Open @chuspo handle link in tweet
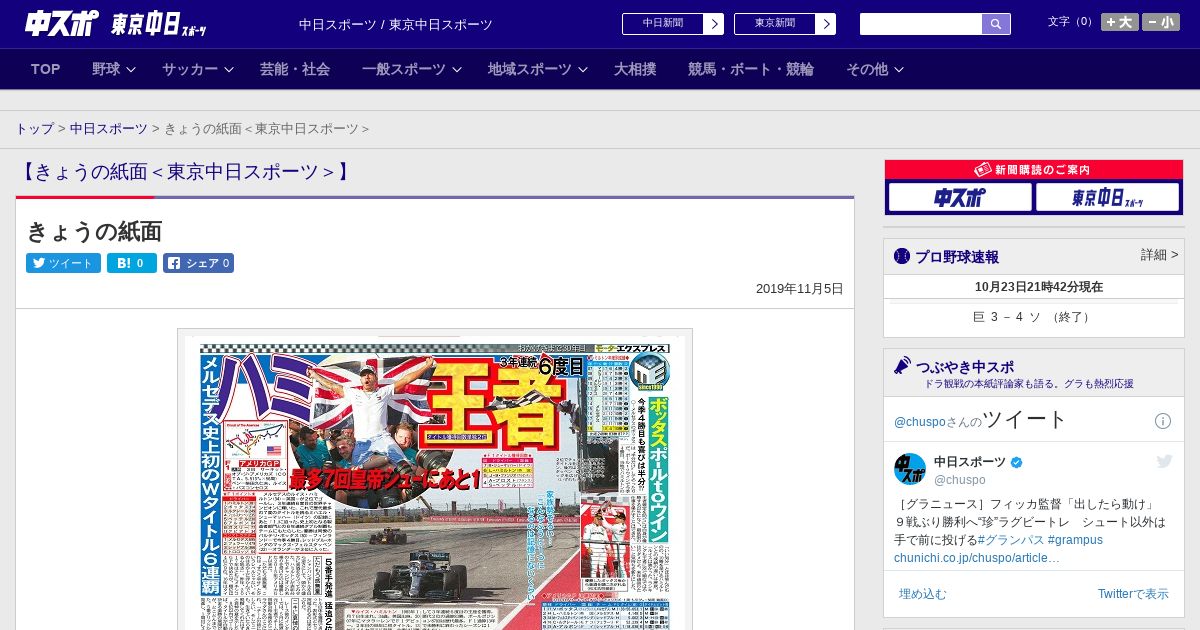The height and width of the screenshot is (630, 1200). pos(960,480)
